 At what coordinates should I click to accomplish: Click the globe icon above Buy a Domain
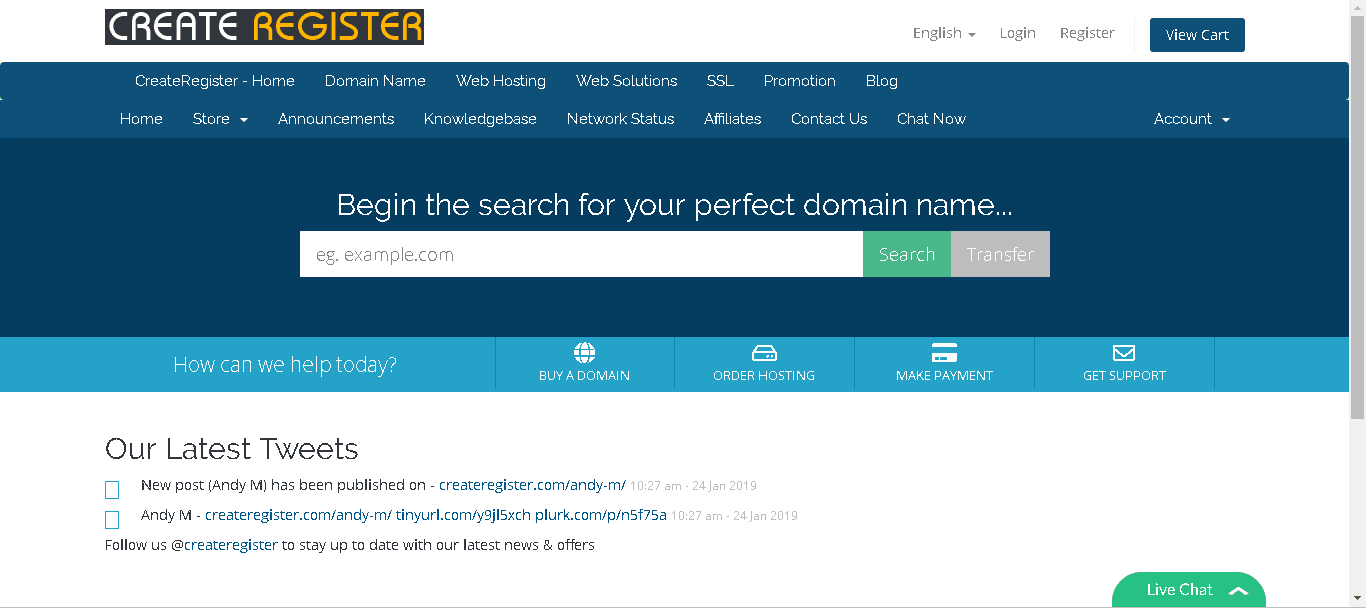coord(584,353)
